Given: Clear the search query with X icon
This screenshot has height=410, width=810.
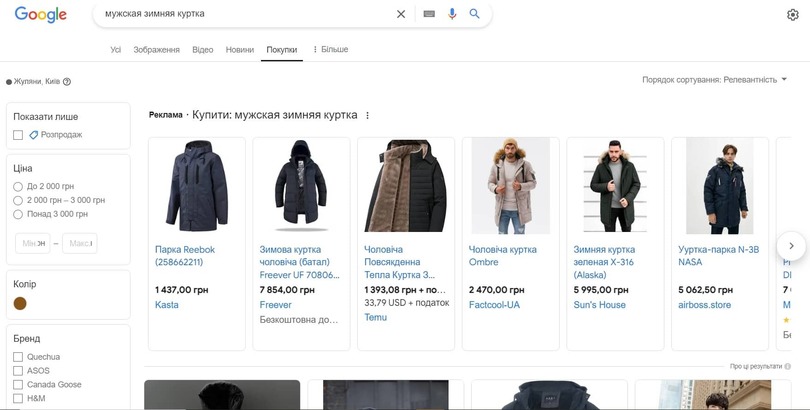Looking at the screenshot, I should [x=401, y=14].
